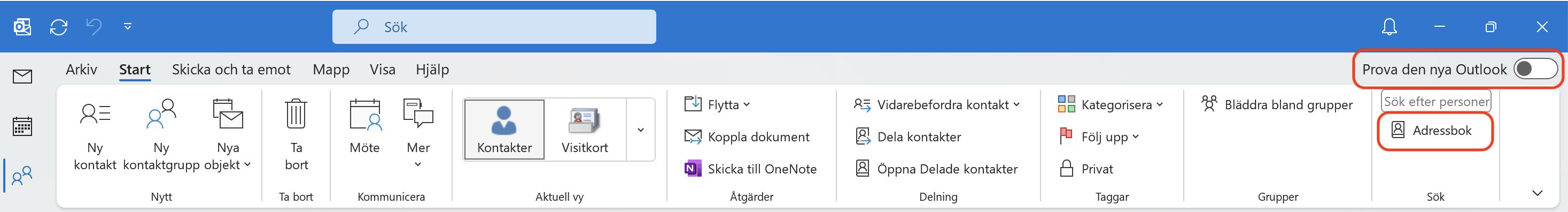Viewport: 1568px width, 212px height.
Task: Delete selection with Ta bort icon
Action: pos(296,114)
